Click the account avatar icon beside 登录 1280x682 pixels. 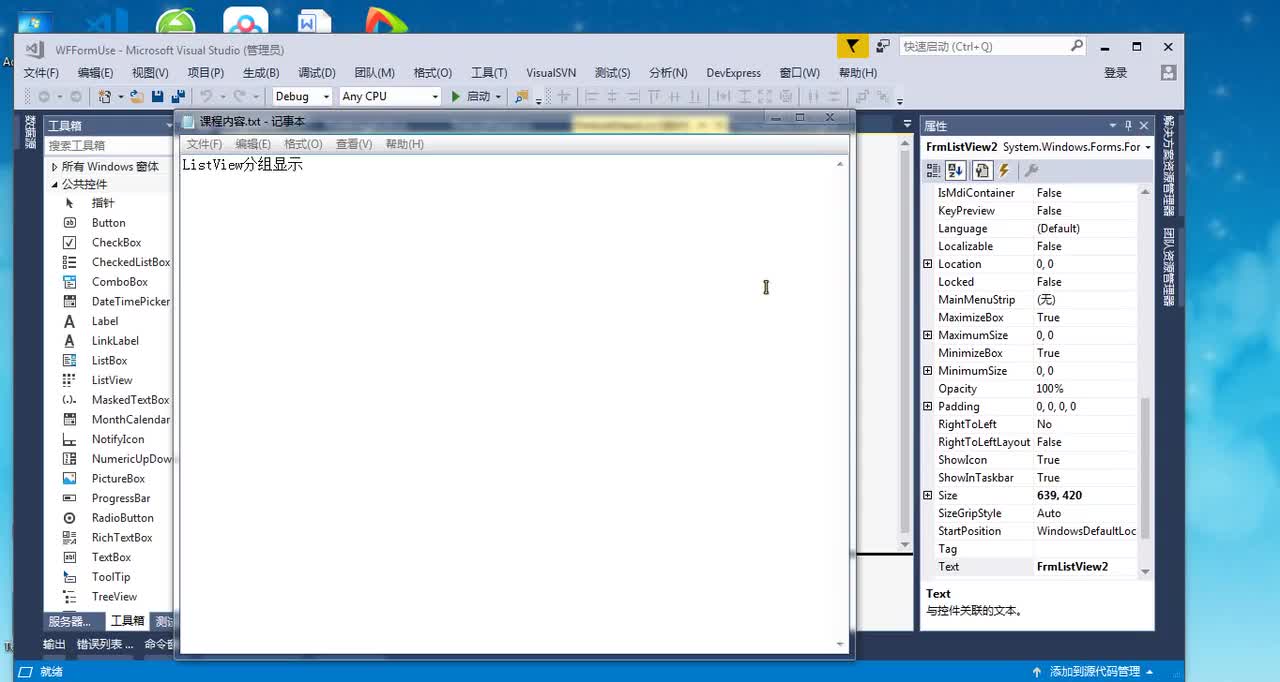1168,72
